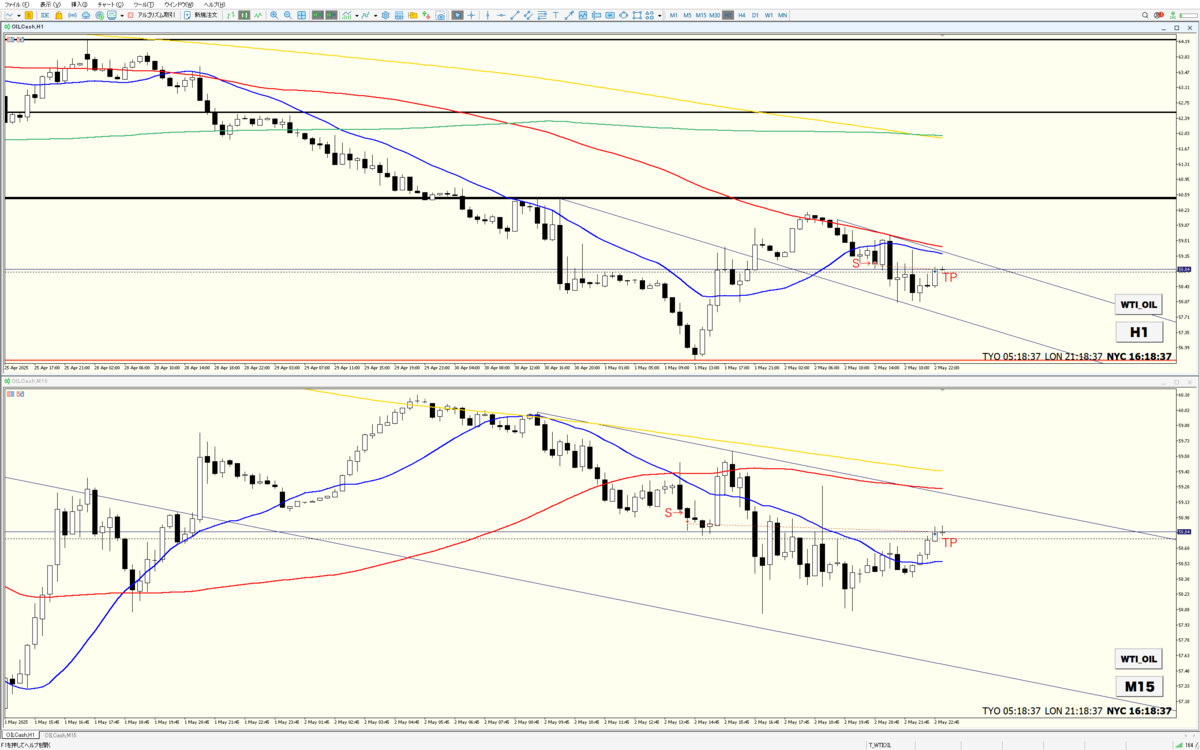Click the yellow dollar market icon

tap(29, 15)
